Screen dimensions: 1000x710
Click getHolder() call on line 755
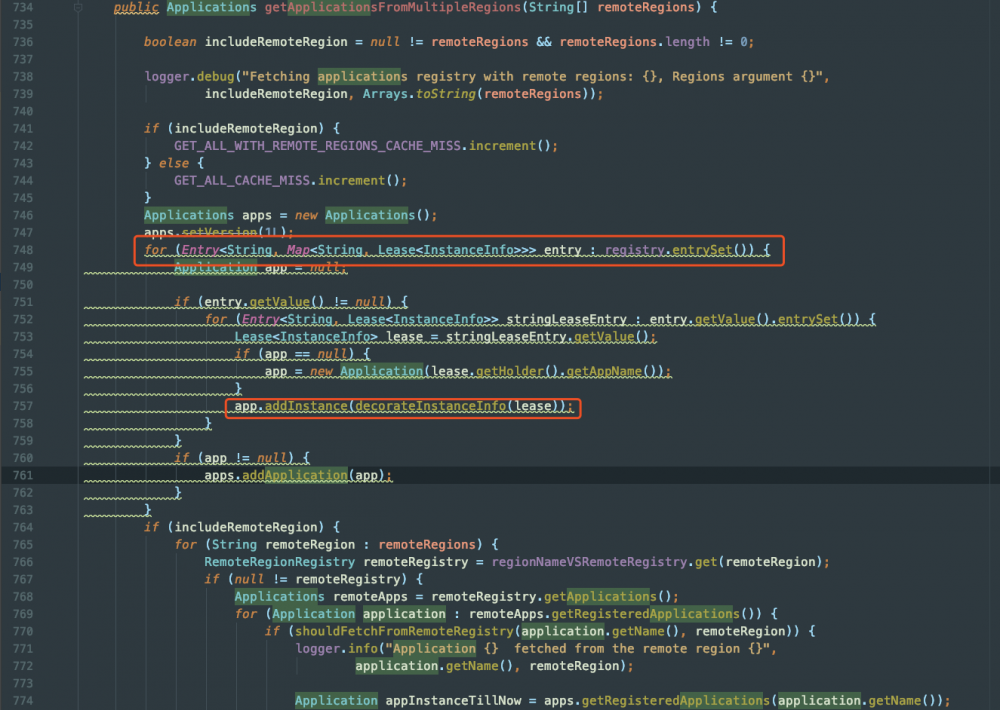(x=517, y=371)
